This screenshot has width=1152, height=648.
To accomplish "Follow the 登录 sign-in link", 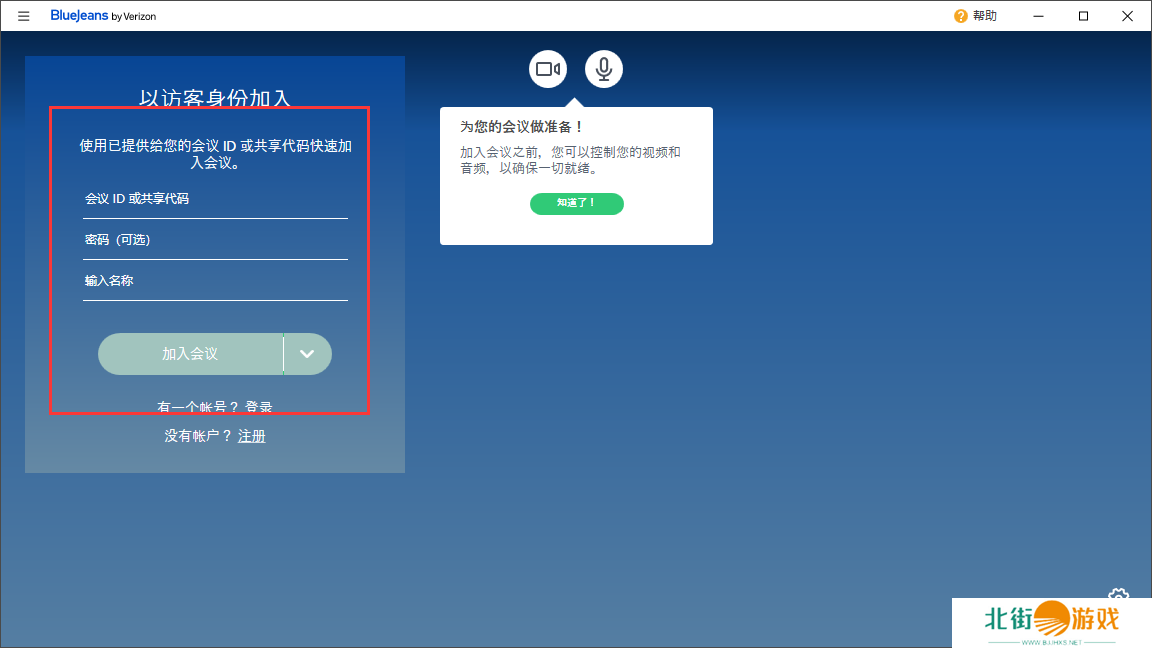I will tap(259, 407).
